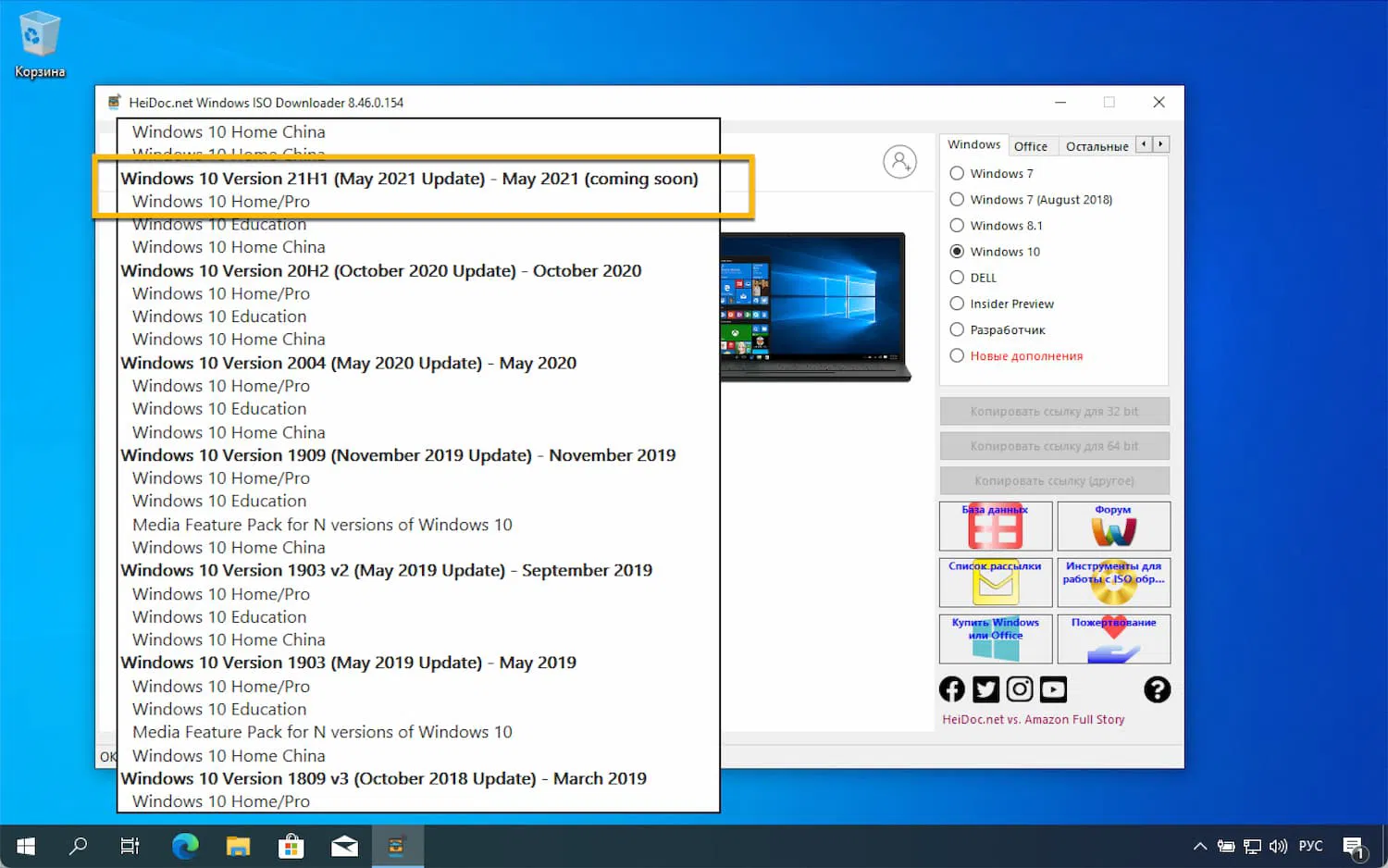
Task: Click the Копировать ссылку для 64 bit button
Action: tap(1054, 445)
